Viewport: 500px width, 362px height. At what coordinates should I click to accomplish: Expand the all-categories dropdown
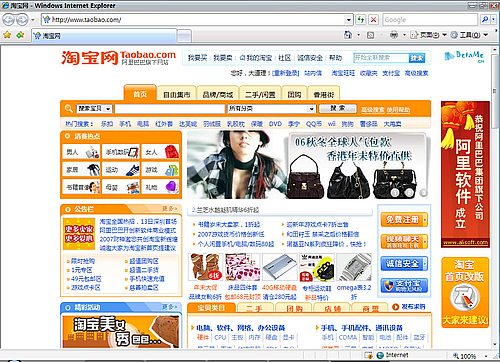pos(271,109)
